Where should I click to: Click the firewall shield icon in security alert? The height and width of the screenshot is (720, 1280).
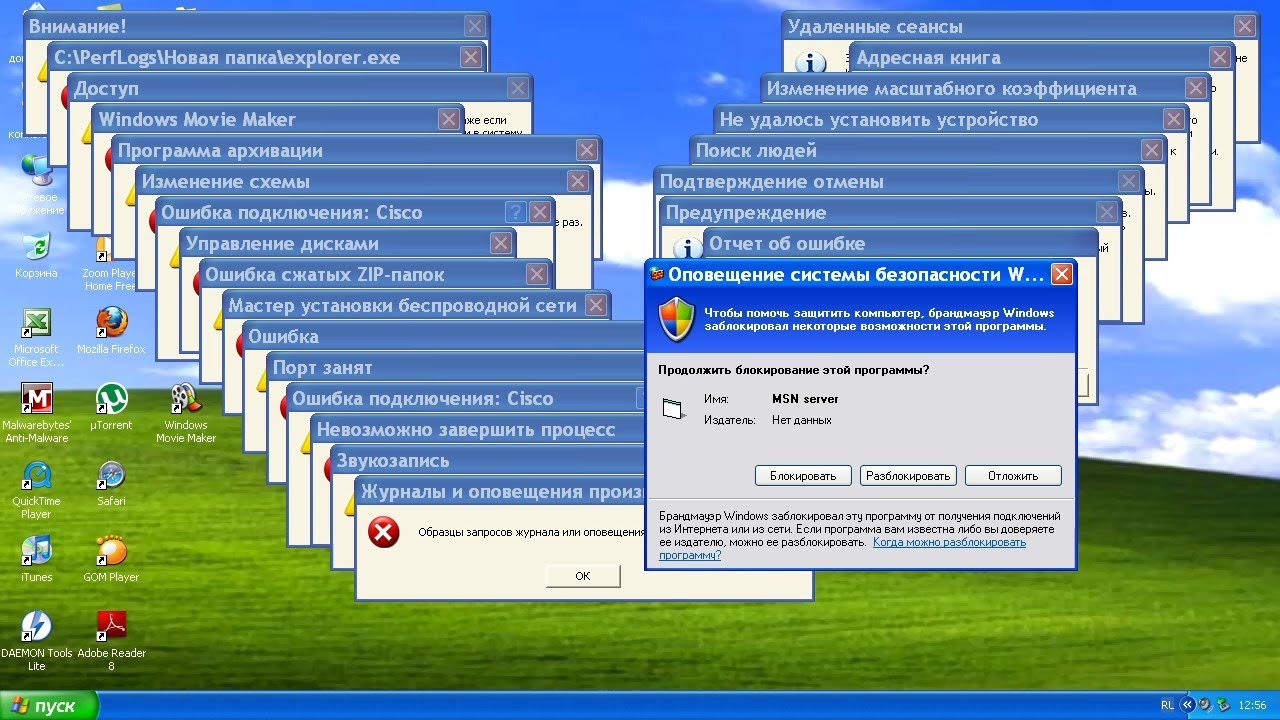tap(676, 320)
